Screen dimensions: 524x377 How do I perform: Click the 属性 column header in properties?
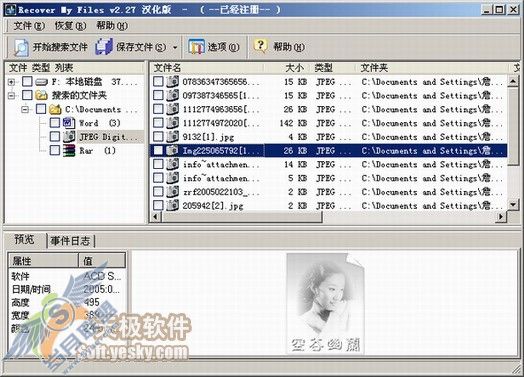43,261
